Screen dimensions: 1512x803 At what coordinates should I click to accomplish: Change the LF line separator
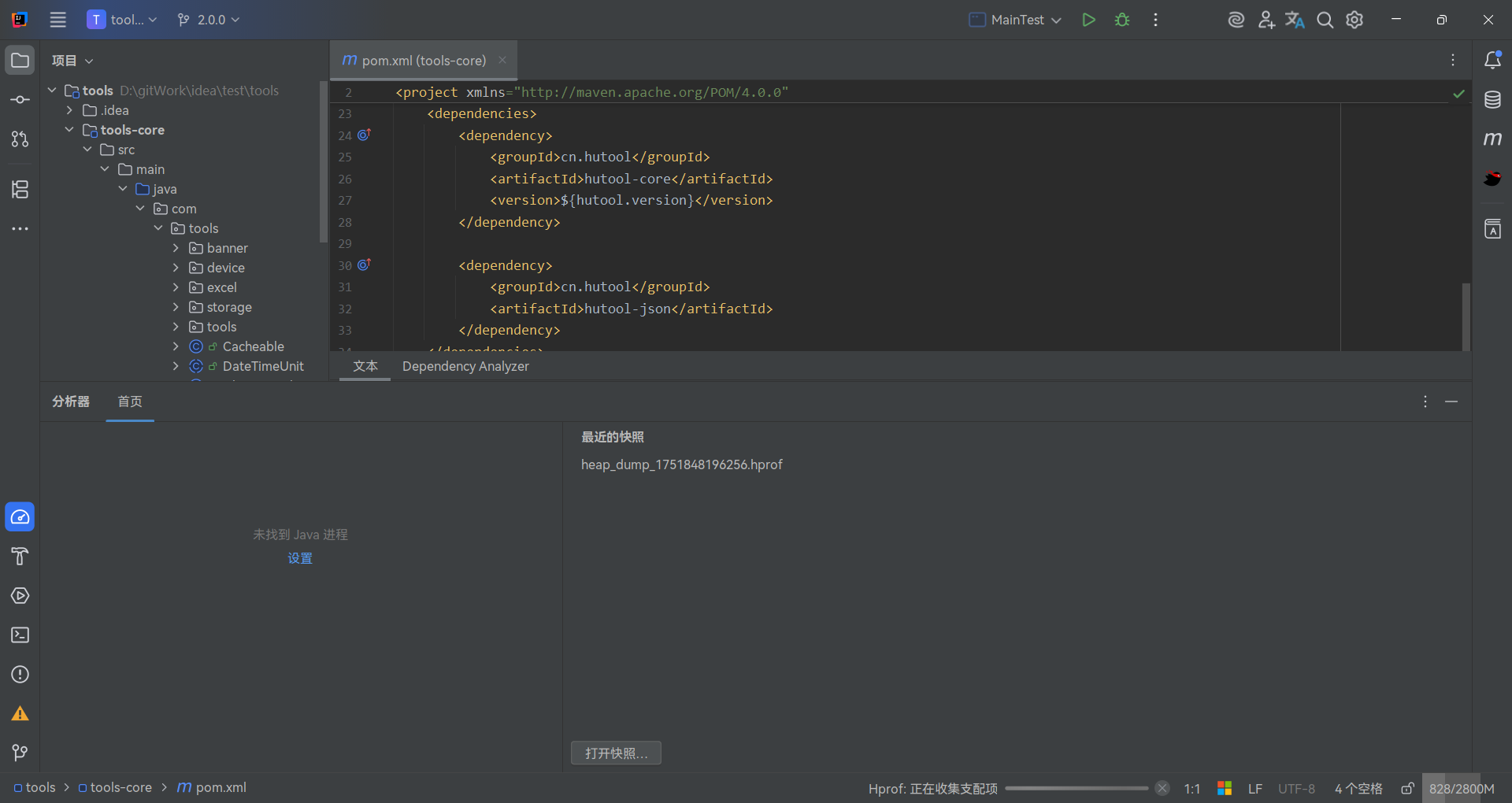[x=1255, y=788]
